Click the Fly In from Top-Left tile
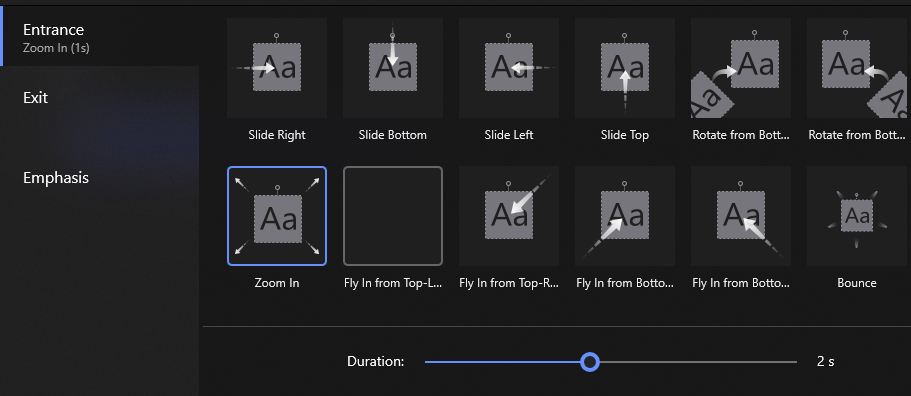 (393, 216)
